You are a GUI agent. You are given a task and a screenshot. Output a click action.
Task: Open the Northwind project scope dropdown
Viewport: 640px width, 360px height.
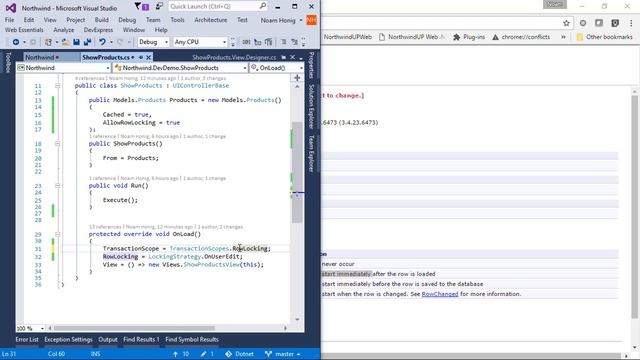pos(64,68)
